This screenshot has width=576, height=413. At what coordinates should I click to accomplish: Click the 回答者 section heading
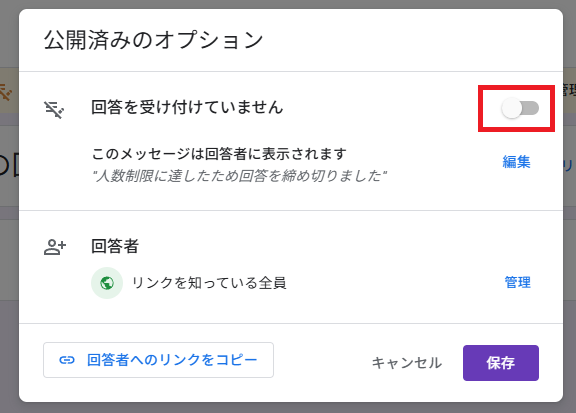pyautogui.click(x=115, y=246)
